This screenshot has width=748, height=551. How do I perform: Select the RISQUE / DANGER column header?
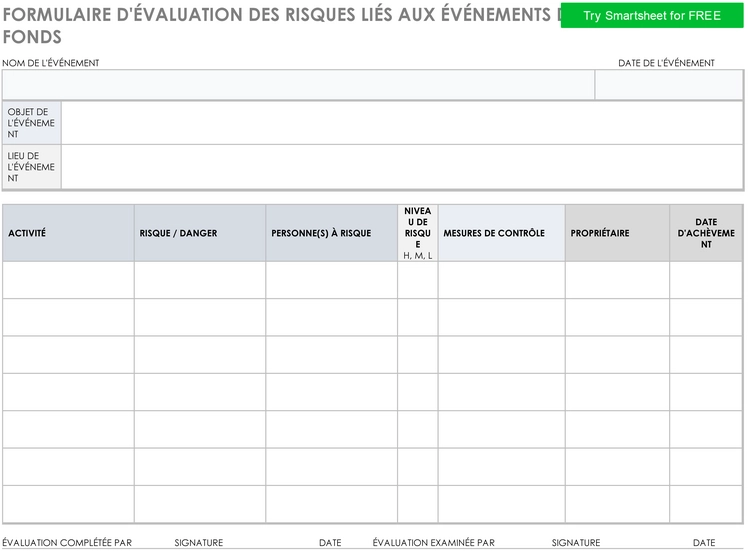point(200,233)
